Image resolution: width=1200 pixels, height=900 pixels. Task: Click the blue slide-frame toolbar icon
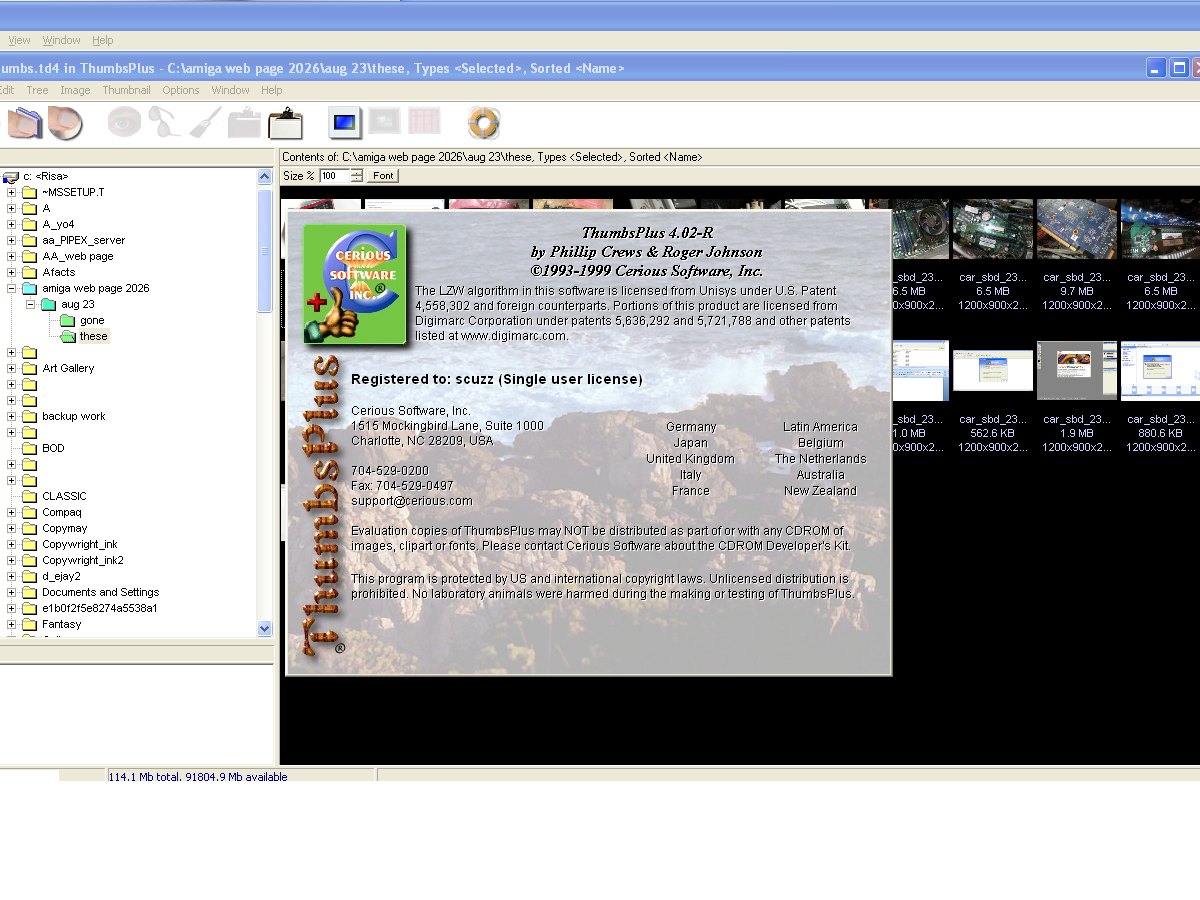coord(345,122)
